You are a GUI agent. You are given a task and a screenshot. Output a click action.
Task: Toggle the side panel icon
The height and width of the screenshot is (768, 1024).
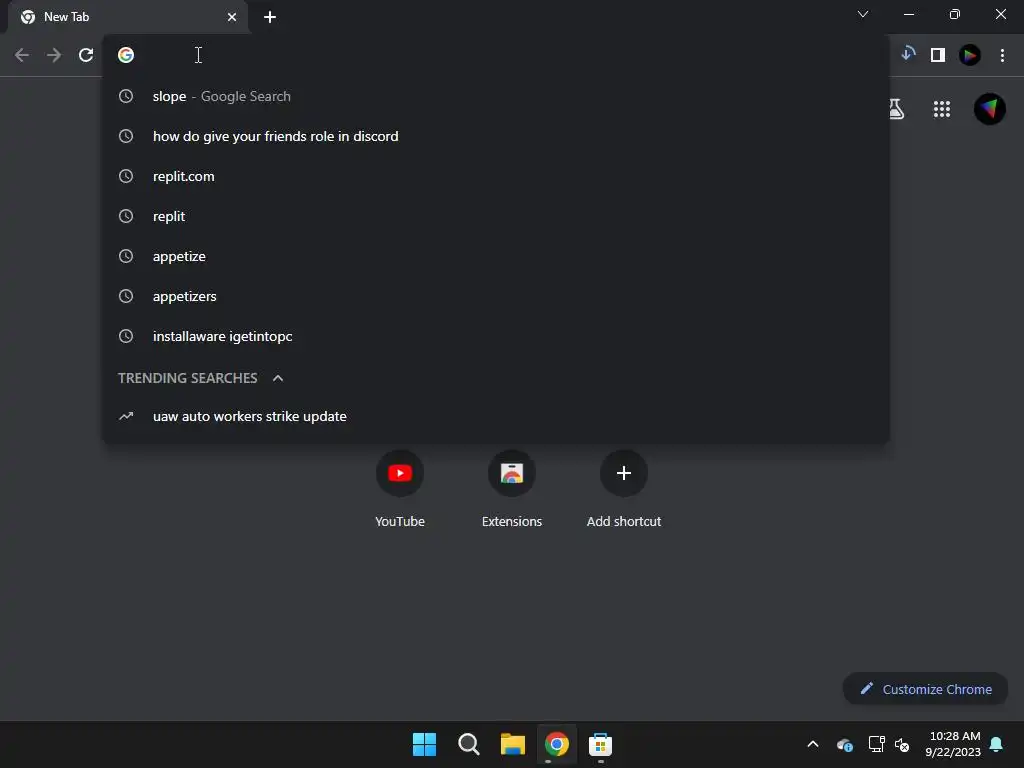(x=938, y=56)
